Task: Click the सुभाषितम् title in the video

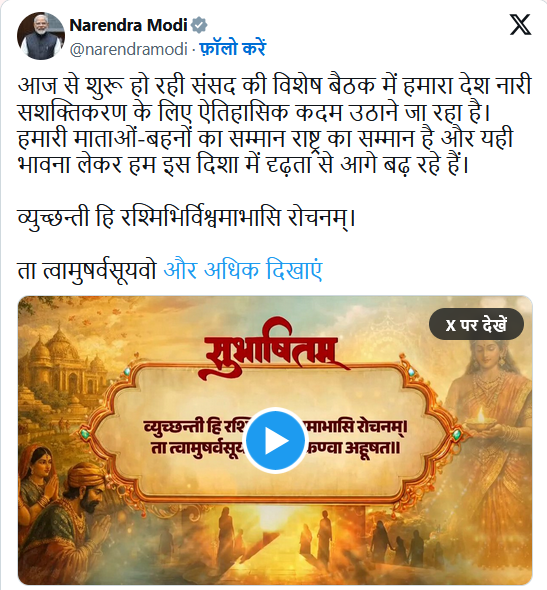Action: (276, 352)
